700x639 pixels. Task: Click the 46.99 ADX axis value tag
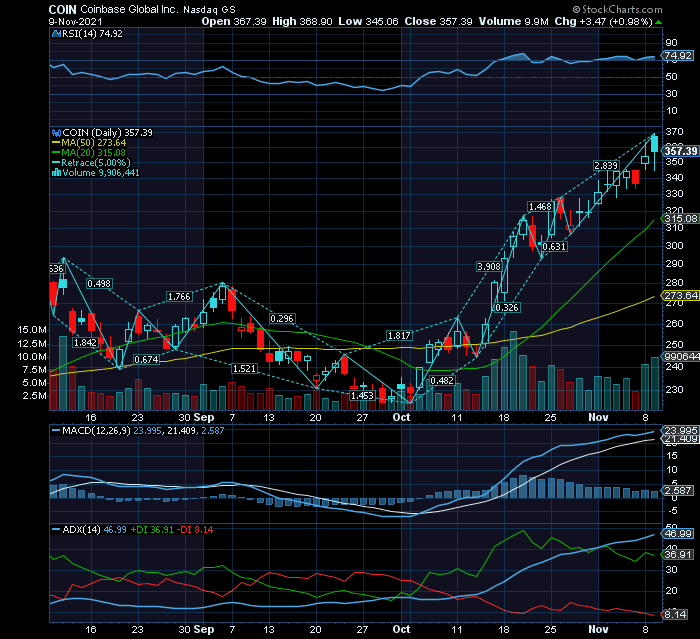pyautogui.click(x=678, y=534)
